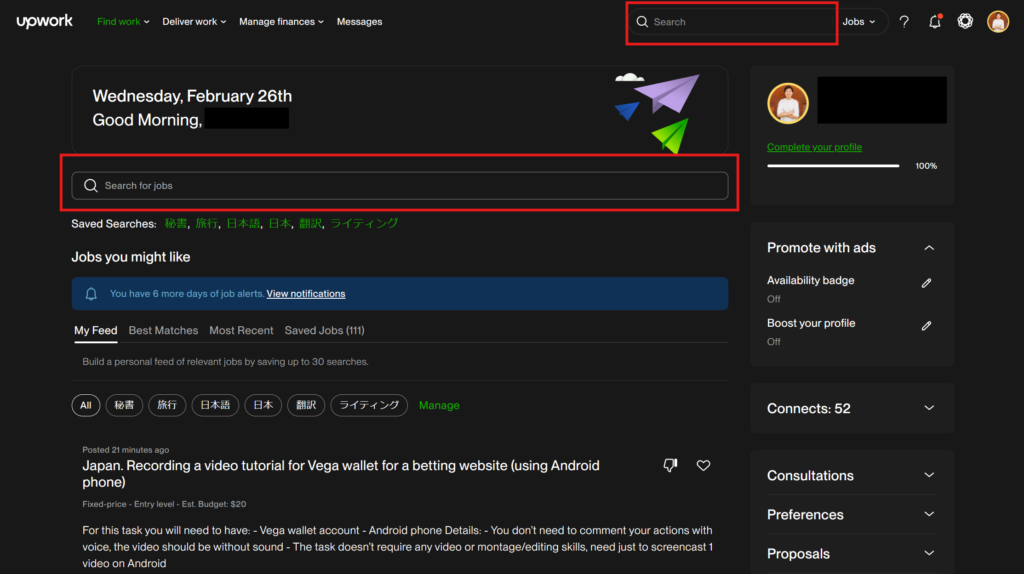The width and height of the screenshot is (1024, 574).
Task: Open the help question mark icon
Action: click(x=904, y=22)
